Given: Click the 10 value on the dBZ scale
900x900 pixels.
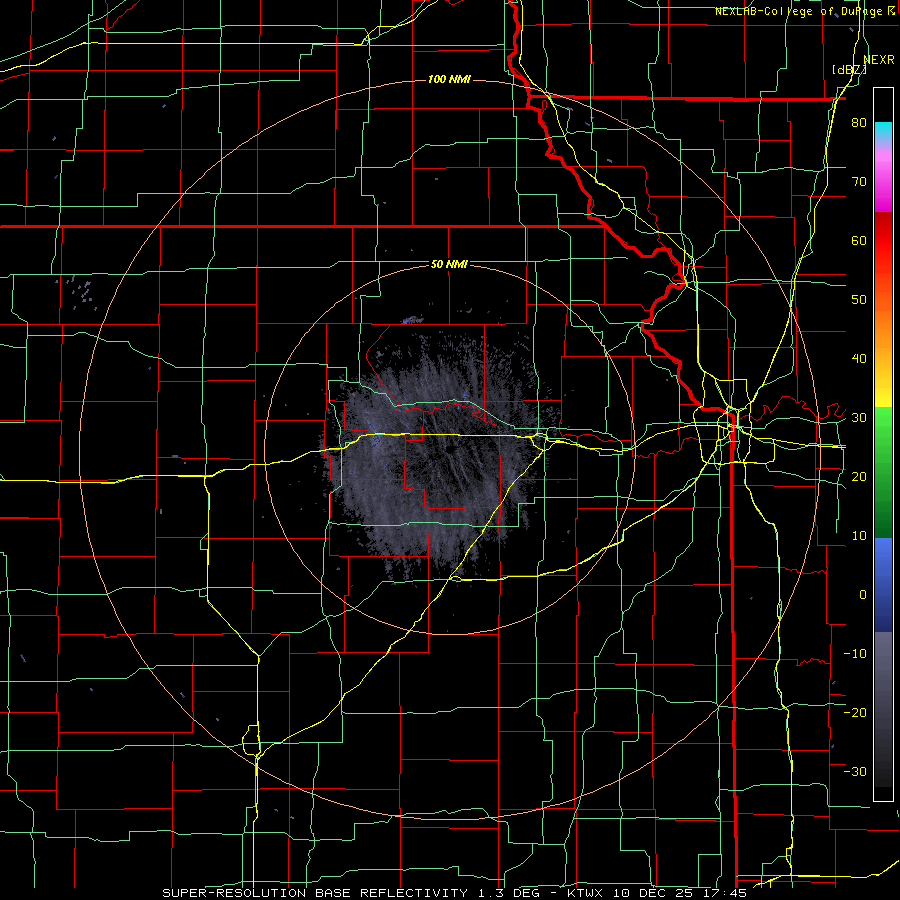Looking at the screenshot, I should [x=859, y=536].
